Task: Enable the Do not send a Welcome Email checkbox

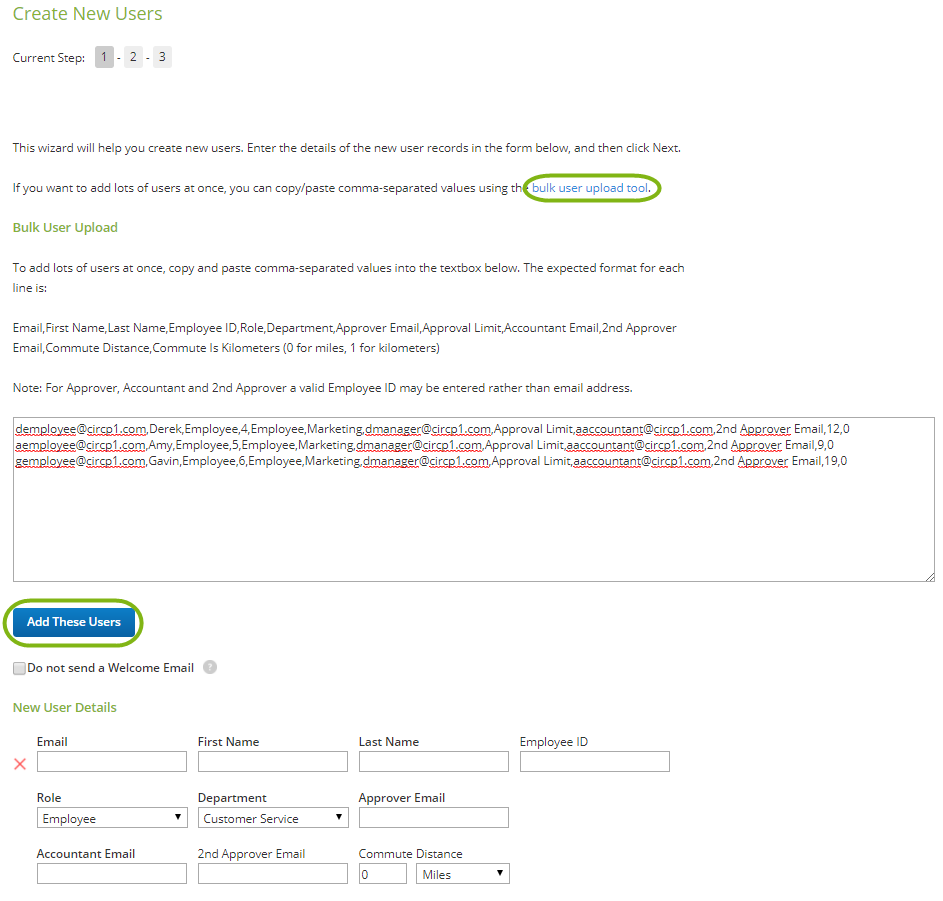Action: point(18,667)
